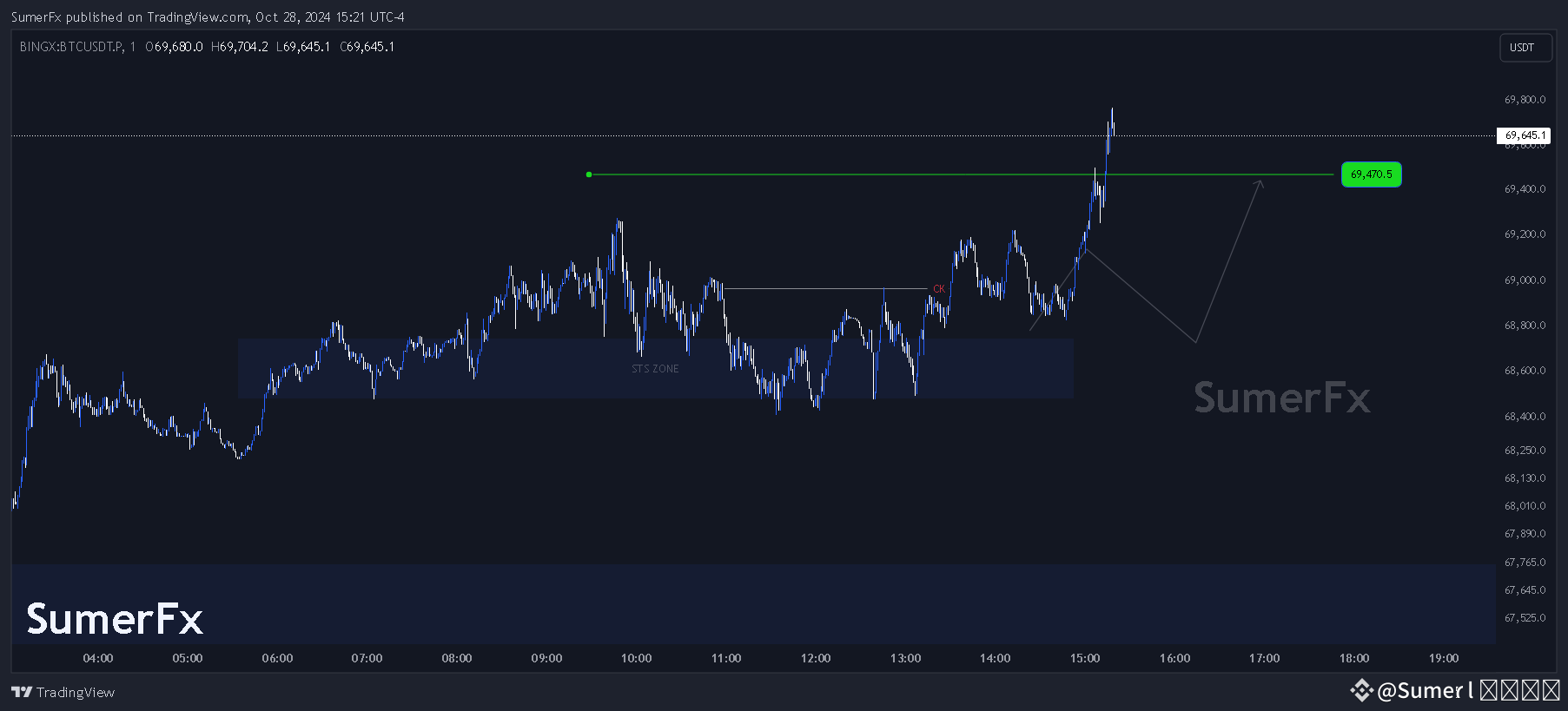Click the 68,600.0 price axis label
This screenshot has height=711, width=1568.
[1525, 371]
